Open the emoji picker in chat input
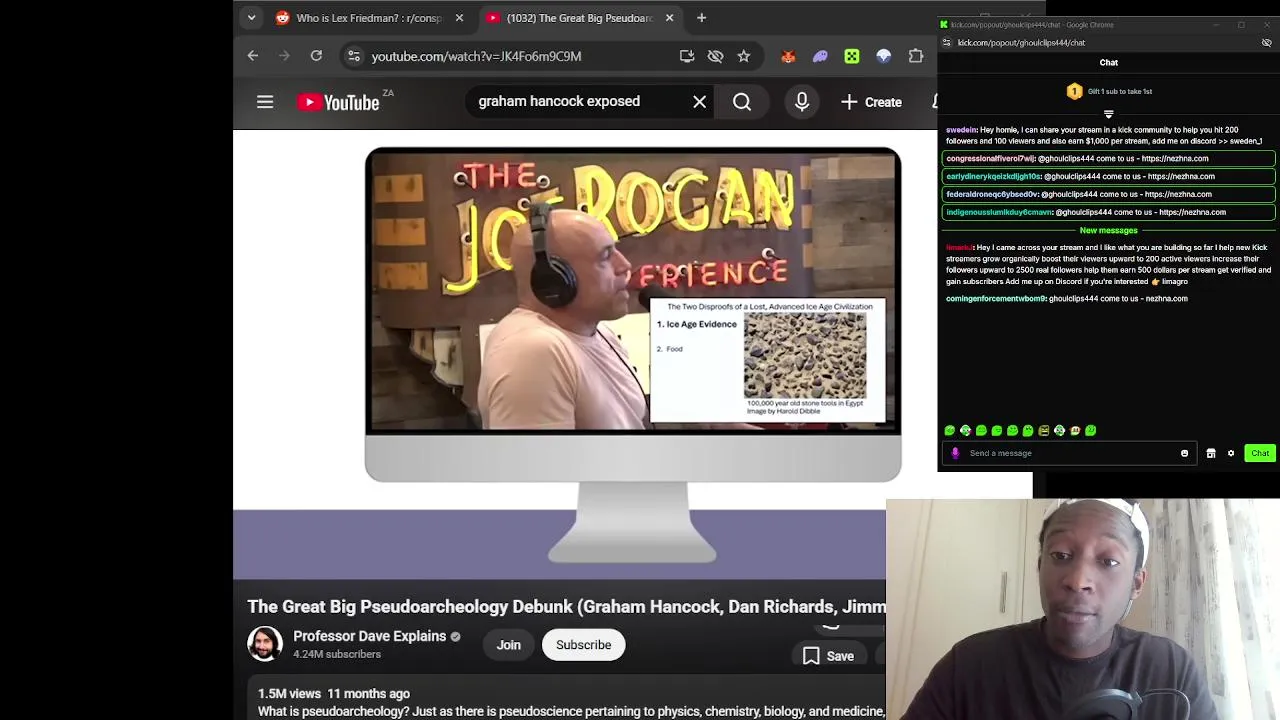The image size is (1280, 720). 1184,453
